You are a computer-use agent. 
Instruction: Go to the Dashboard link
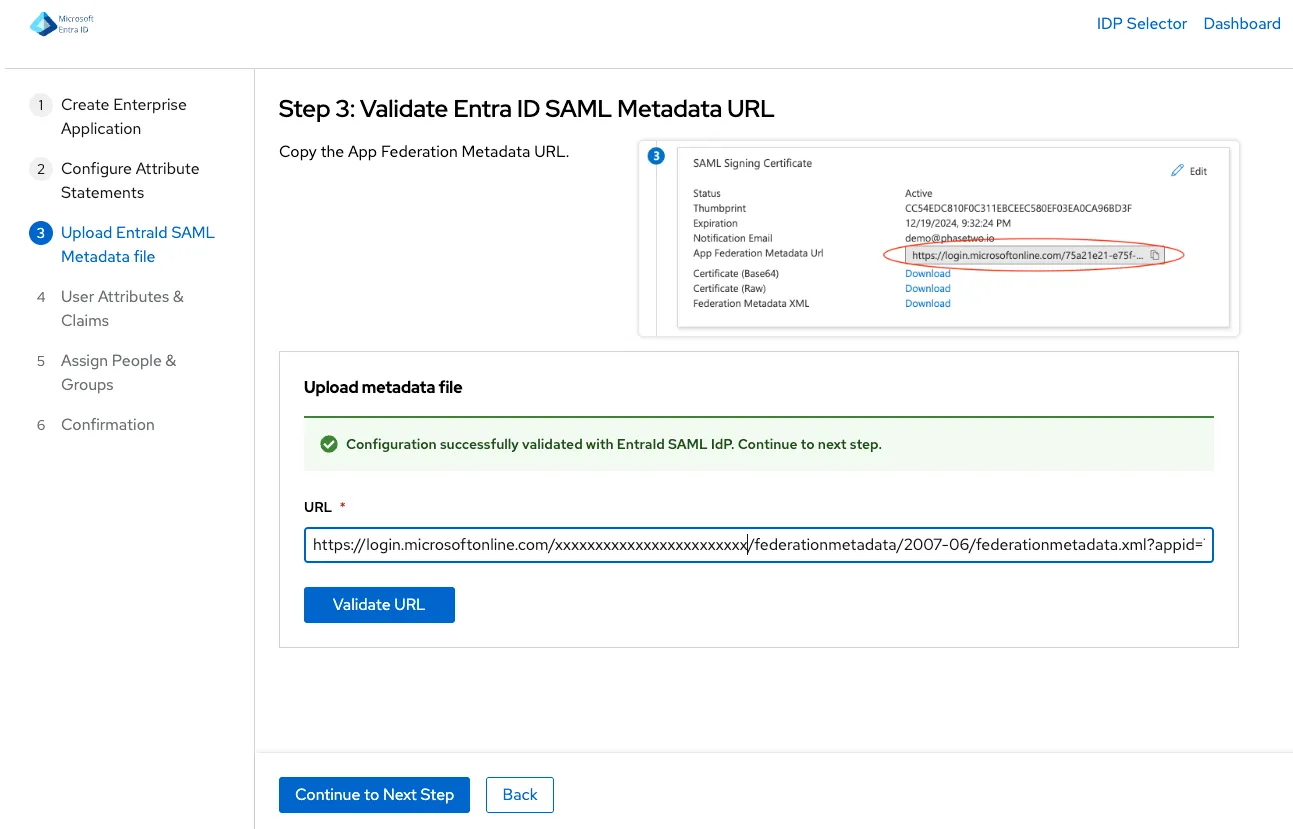(x=1241, y=24)
